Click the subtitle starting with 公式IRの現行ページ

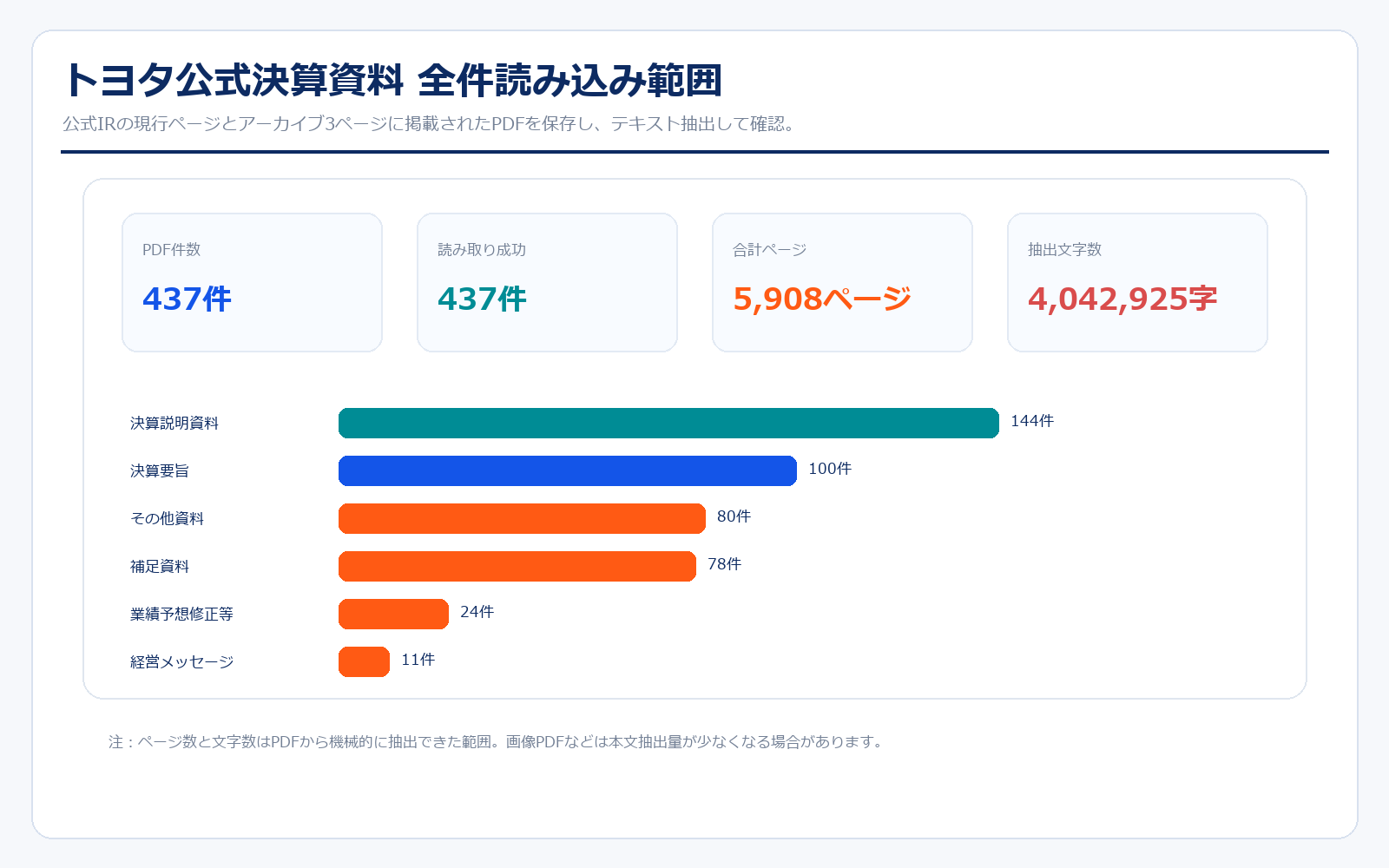429,124
